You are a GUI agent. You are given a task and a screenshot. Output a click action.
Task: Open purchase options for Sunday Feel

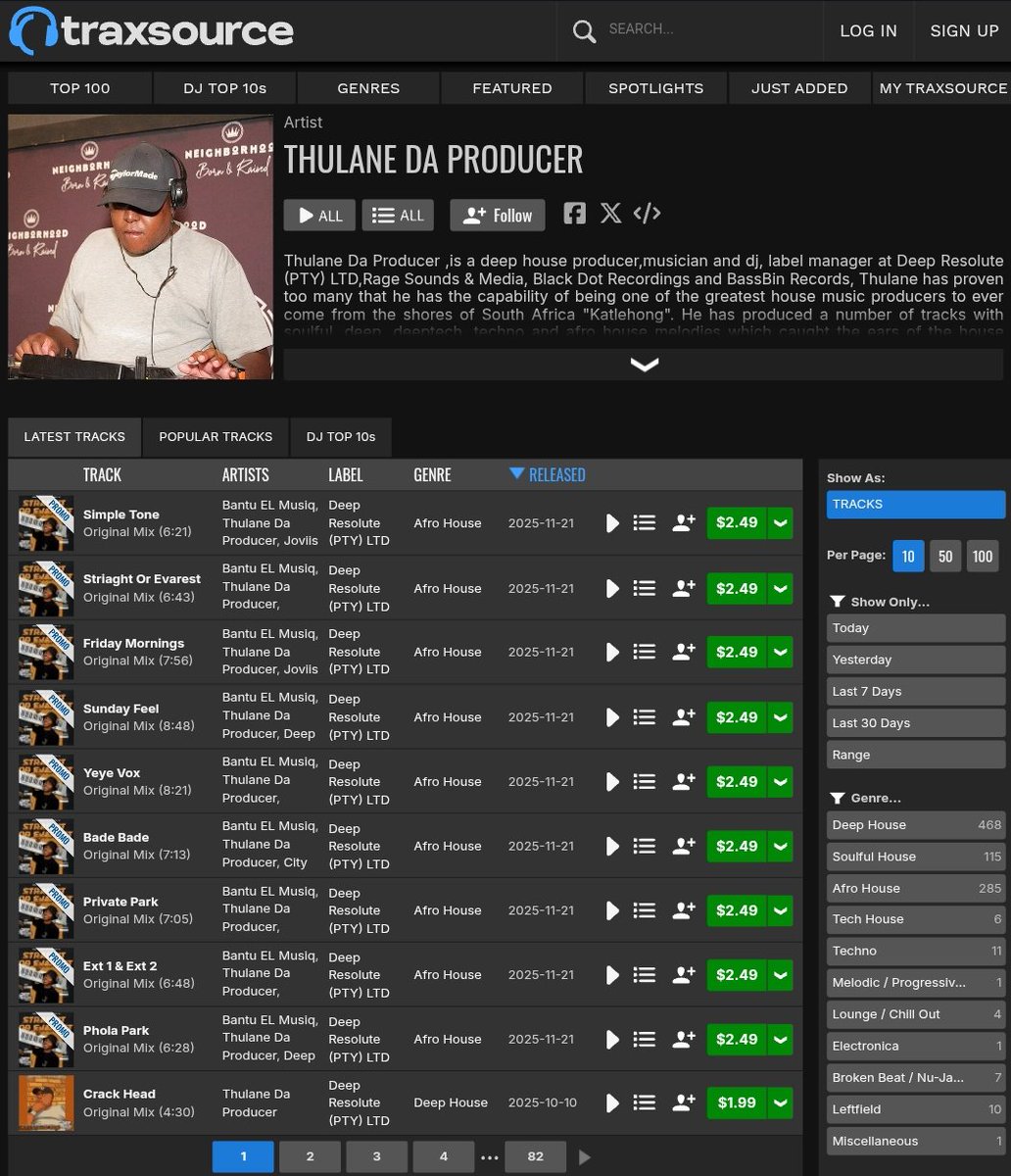click(781, 717)
